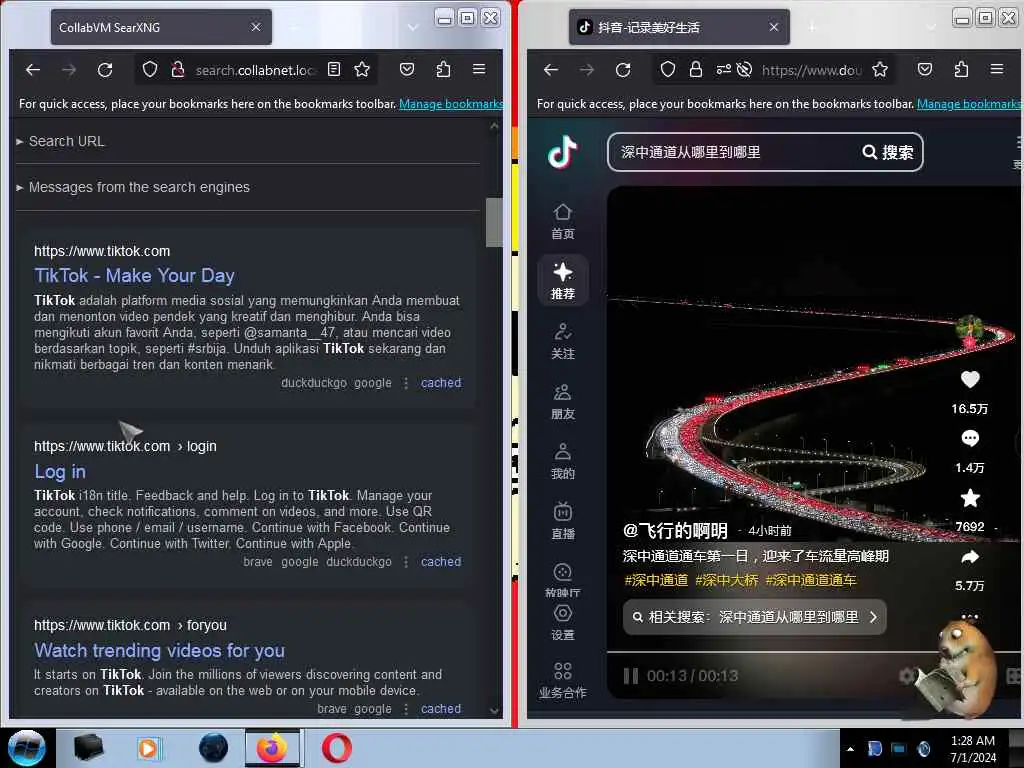Close the CollabVM SearXNG tab

(255, 27)
